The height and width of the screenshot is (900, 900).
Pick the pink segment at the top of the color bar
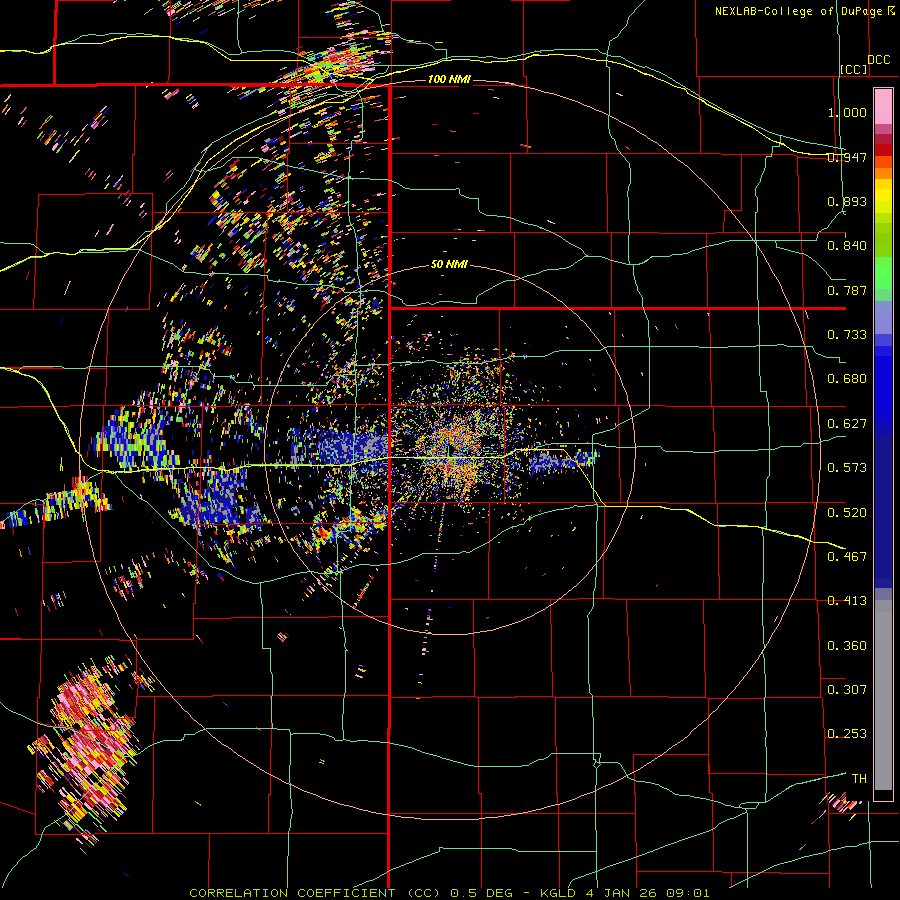[x=883, y=106]
